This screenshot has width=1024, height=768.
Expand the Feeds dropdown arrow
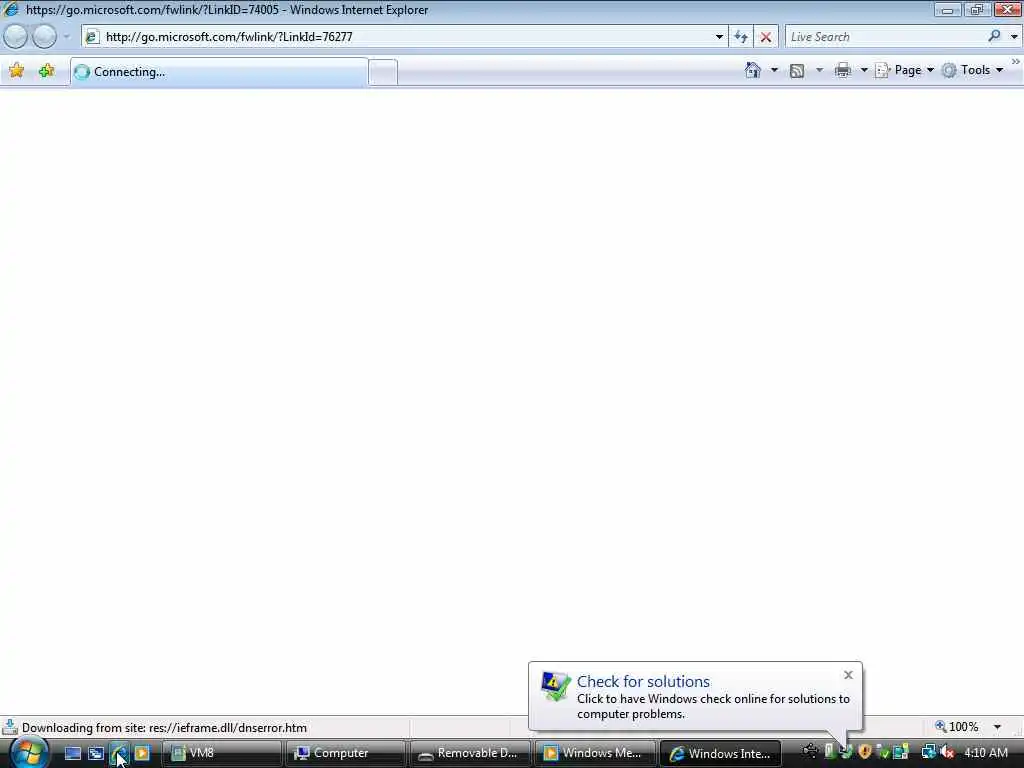820,70
